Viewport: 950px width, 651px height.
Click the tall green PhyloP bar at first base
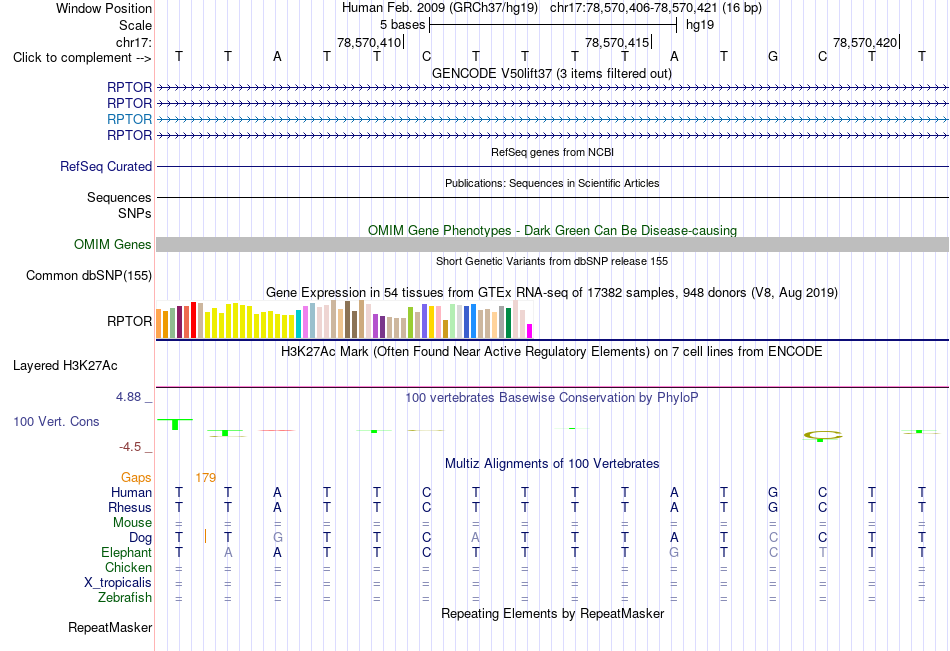(x=175, y=425)
